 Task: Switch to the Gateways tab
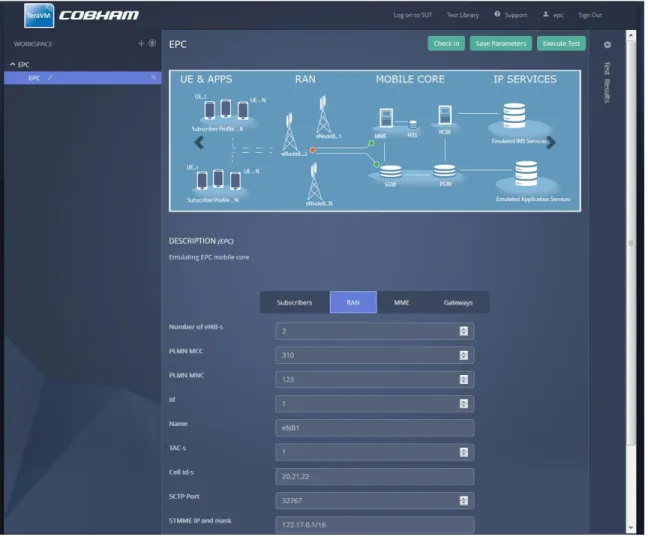458,303
